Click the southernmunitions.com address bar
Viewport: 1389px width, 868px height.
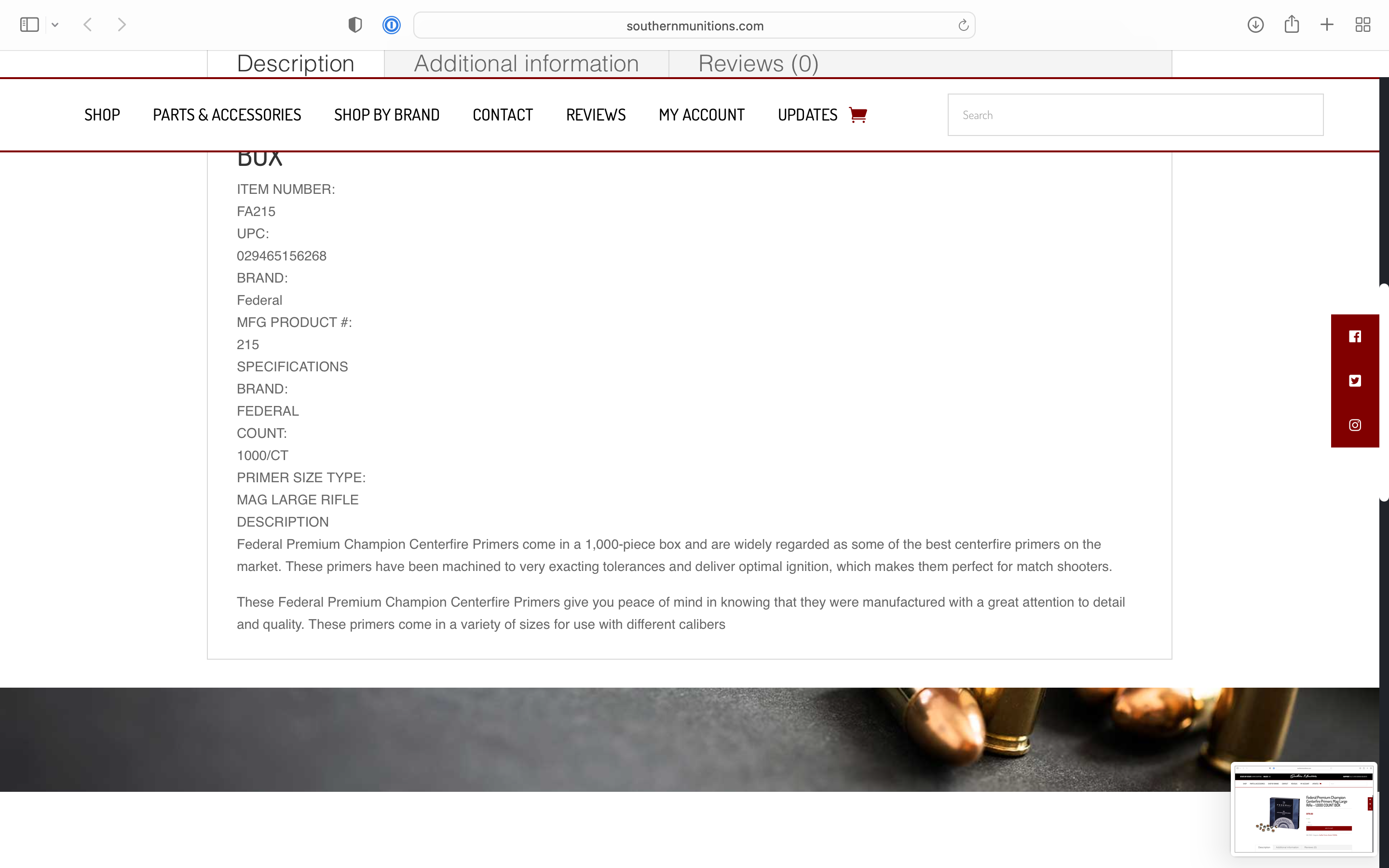tap(694, 25)
